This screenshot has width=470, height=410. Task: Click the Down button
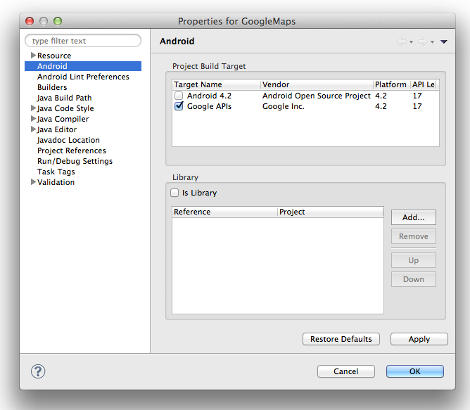pyautogui.click(x=413, y=279)
